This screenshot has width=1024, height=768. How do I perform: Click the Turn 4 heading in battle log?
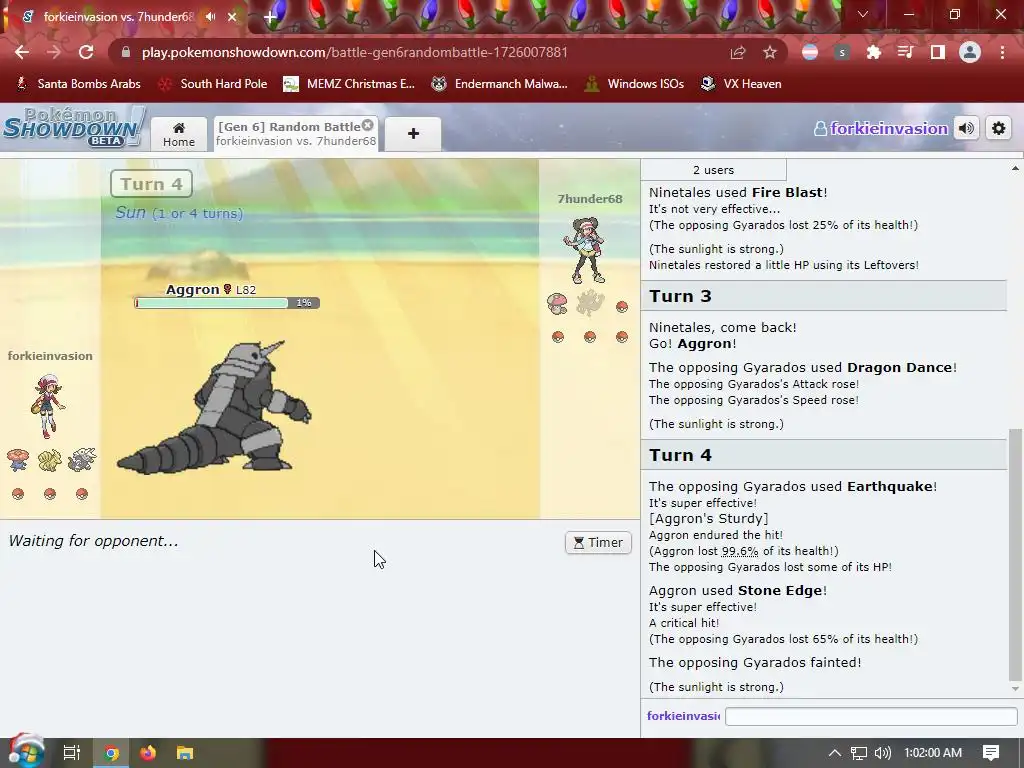tap(680, 455)
